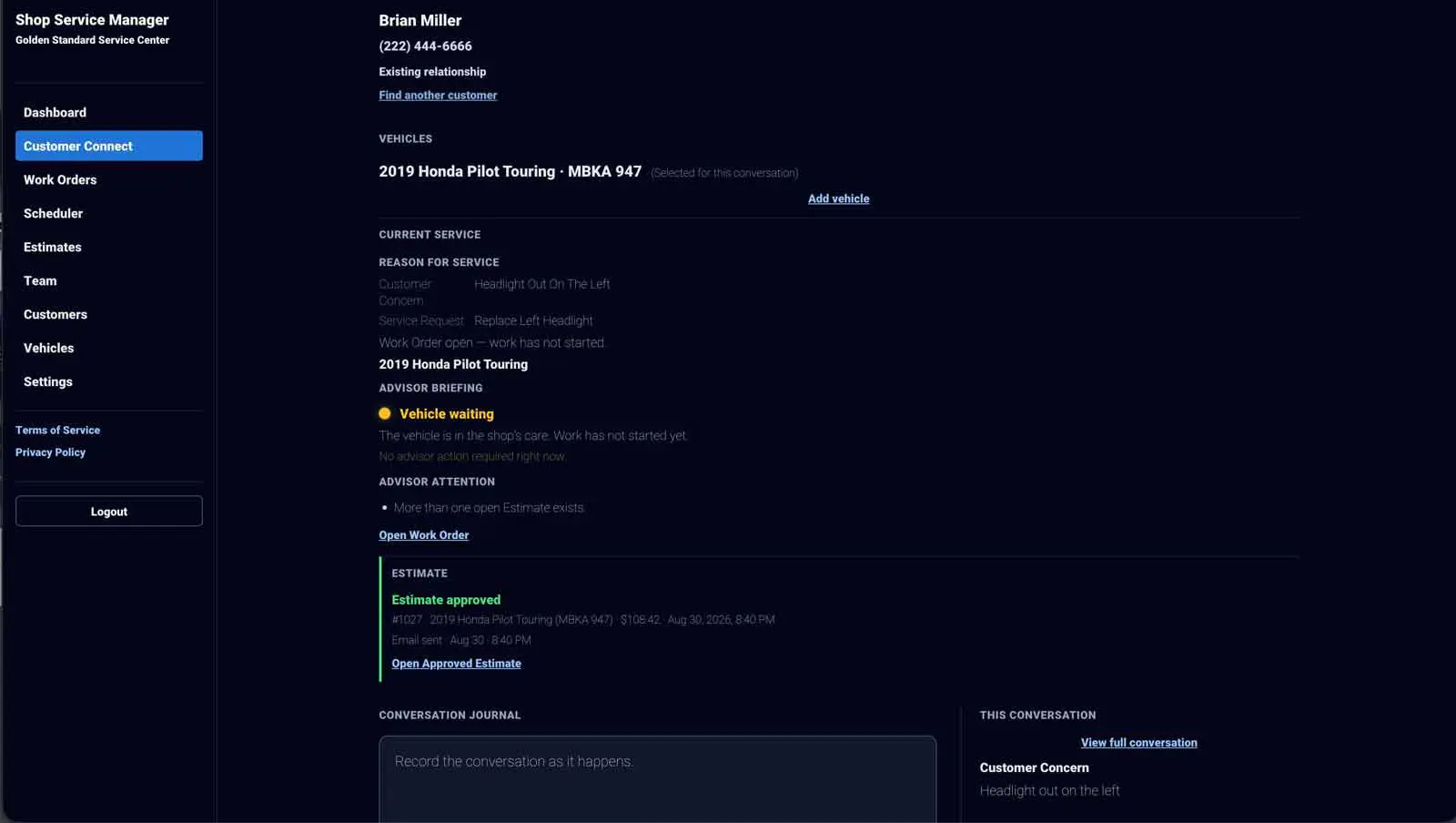Screen dimensions: 1456x823
Task: Click Shop Service Manager title
Action: click(x=92, y=19)
